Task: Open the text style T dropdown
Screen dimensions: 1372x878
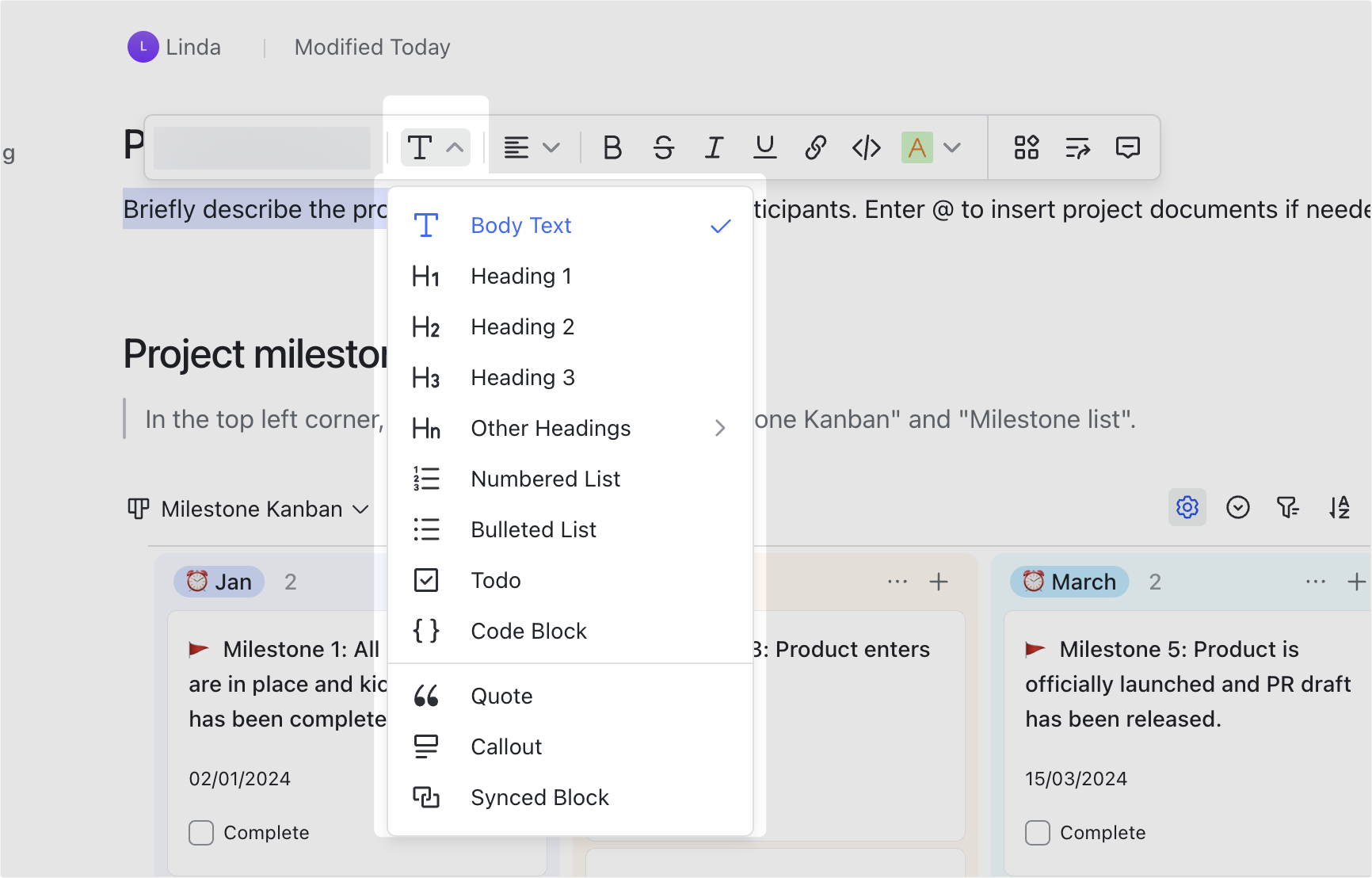Action: coord(435,147)
